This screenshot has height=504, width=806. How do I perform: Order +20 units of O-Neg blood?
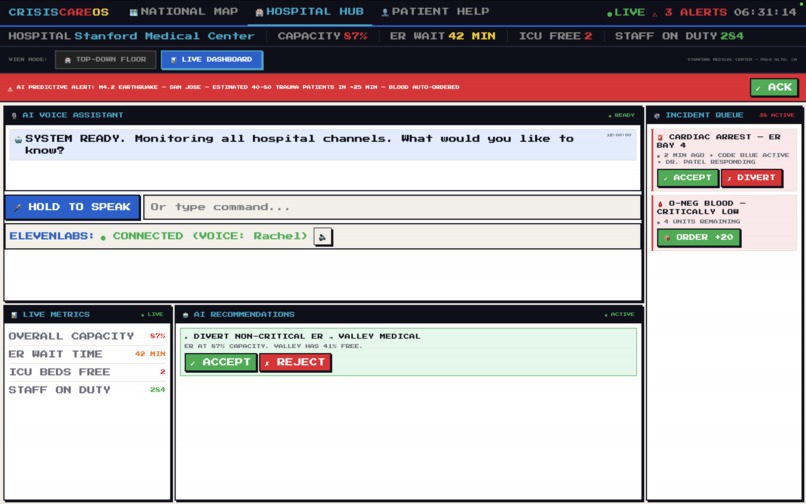click(x=699, y=238)
